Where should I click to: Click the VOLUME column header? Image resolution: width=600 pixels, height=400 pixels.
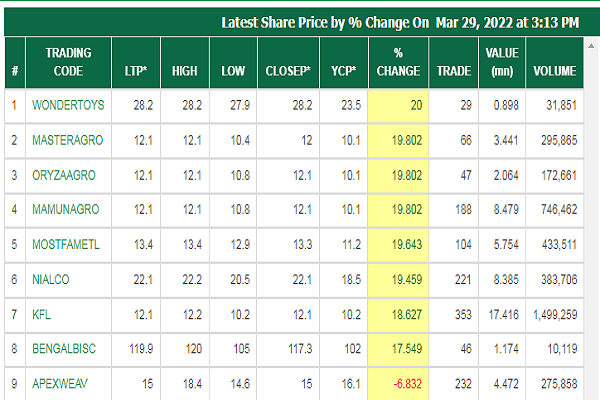pos(555,62)
